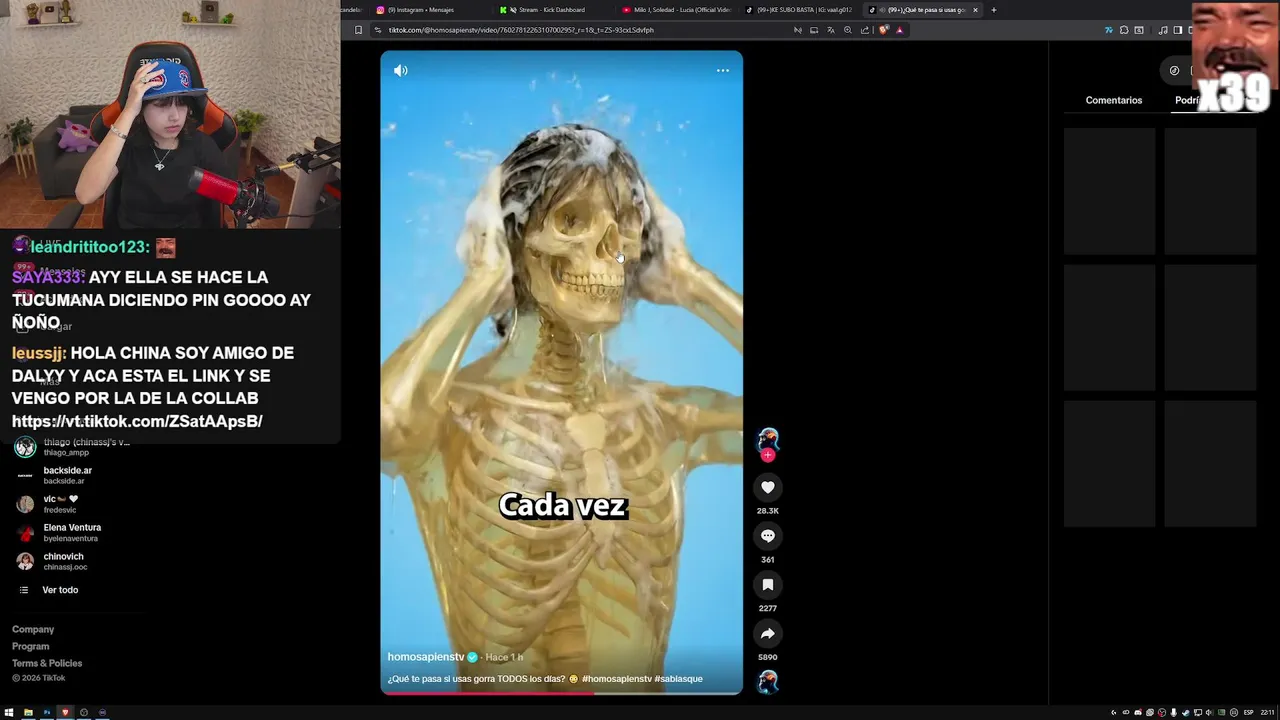Click the translate icon in address bar

(831, 30)
